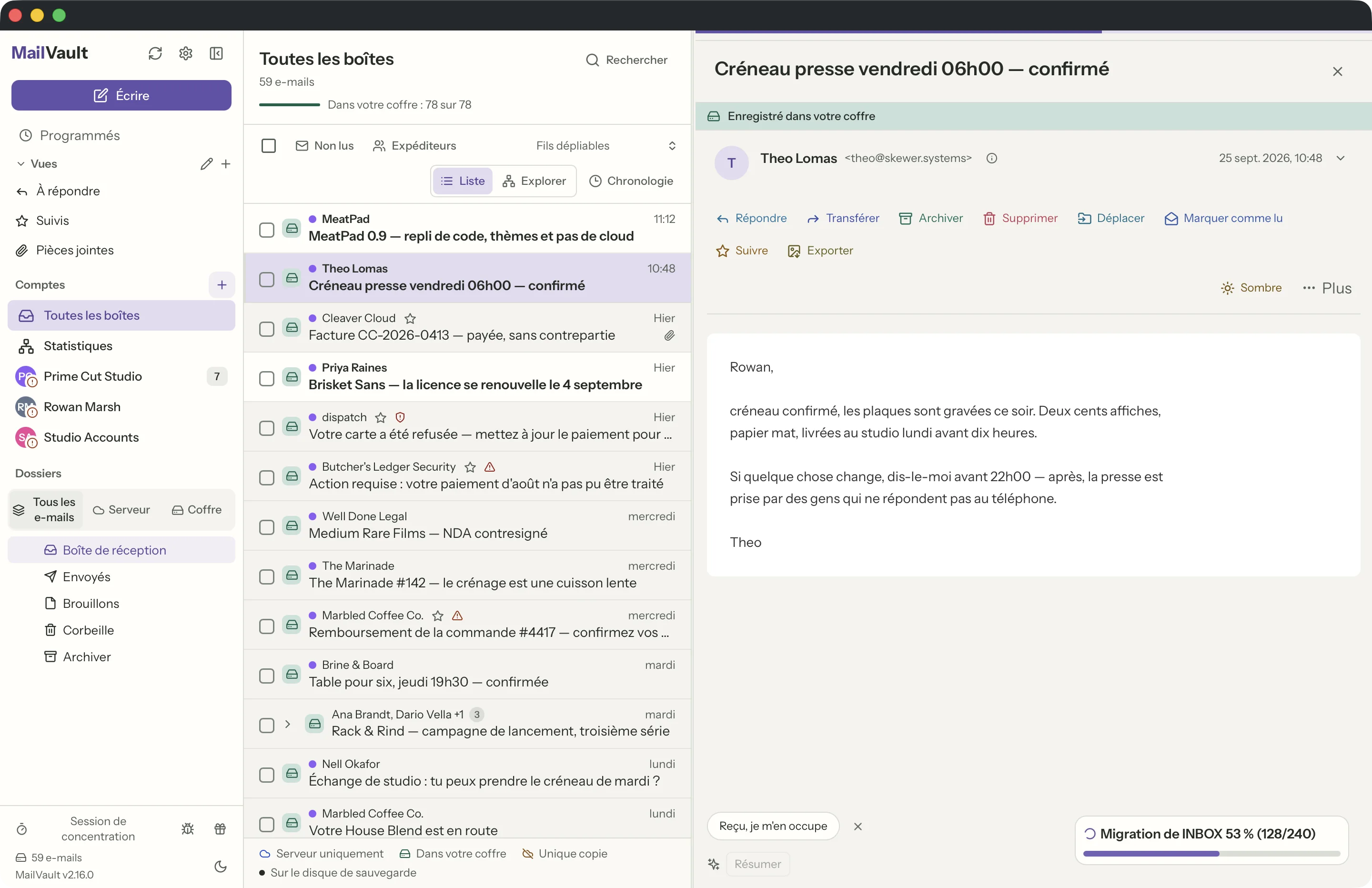
Task: Click shield icon on dispatch email
Action: (x=400, y=417)
